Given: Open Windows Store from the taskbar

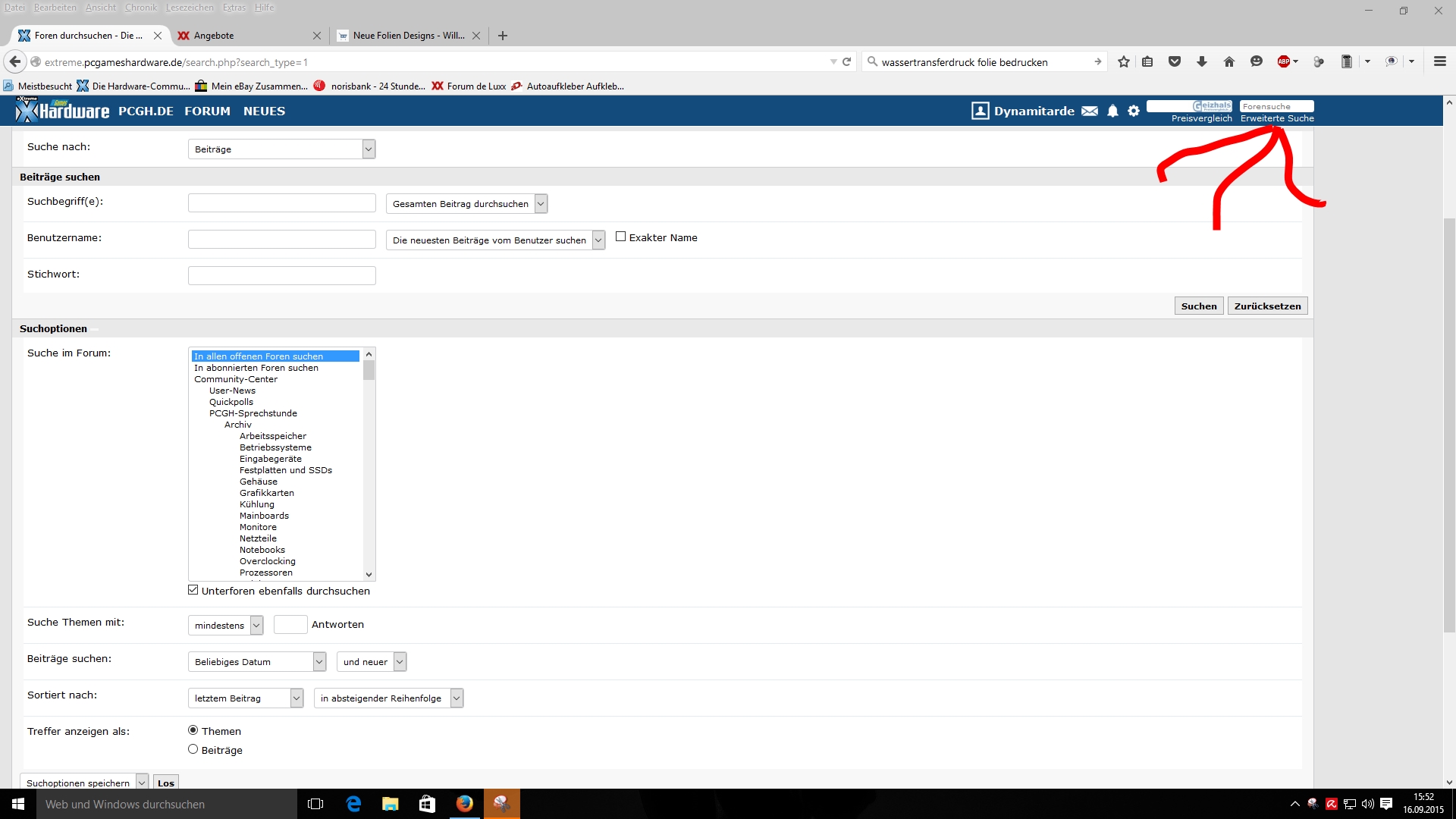Looking at the screenshot, I should [x=428, y=804].
